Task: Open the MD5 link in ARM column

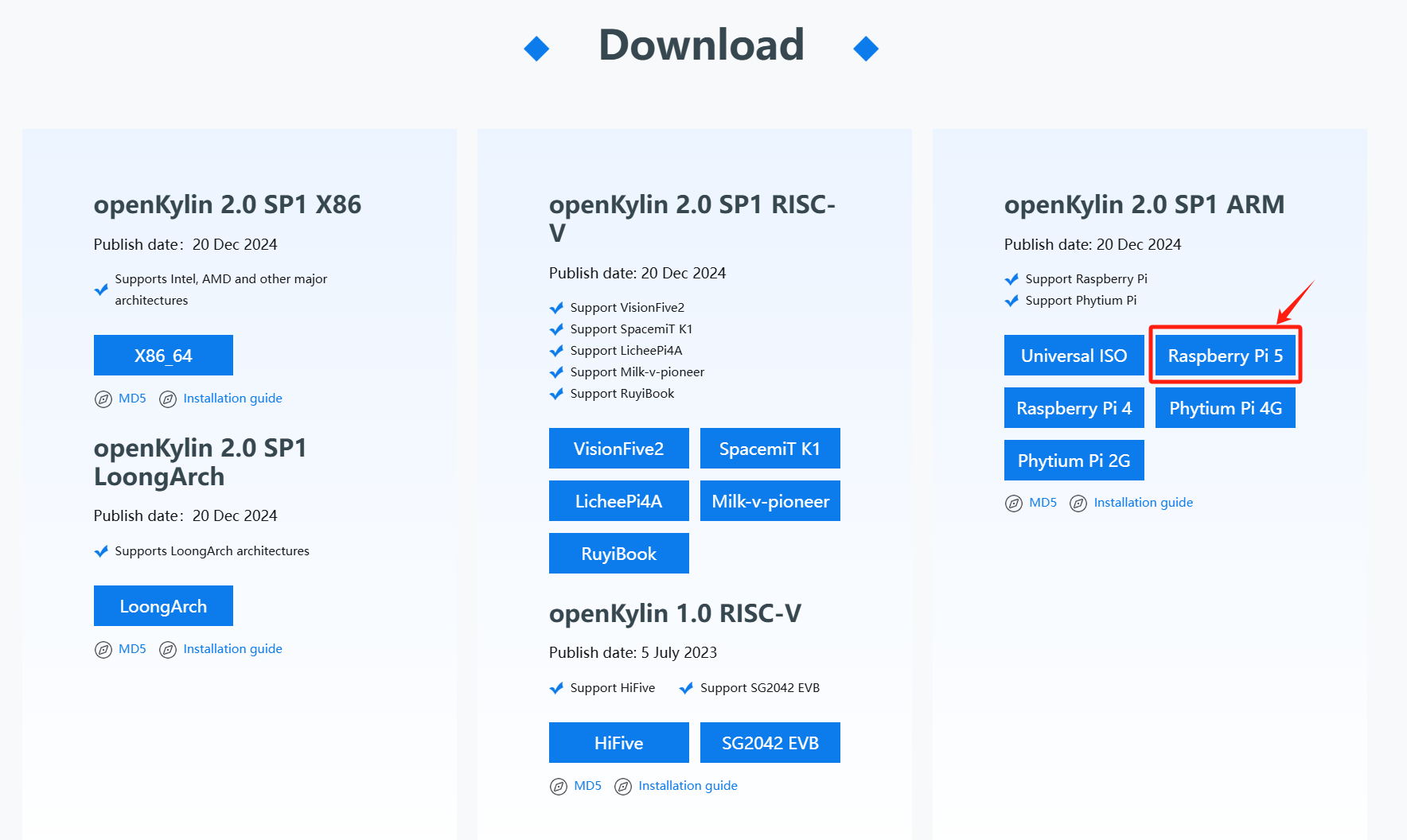Action: click(x=1043, y=503)
